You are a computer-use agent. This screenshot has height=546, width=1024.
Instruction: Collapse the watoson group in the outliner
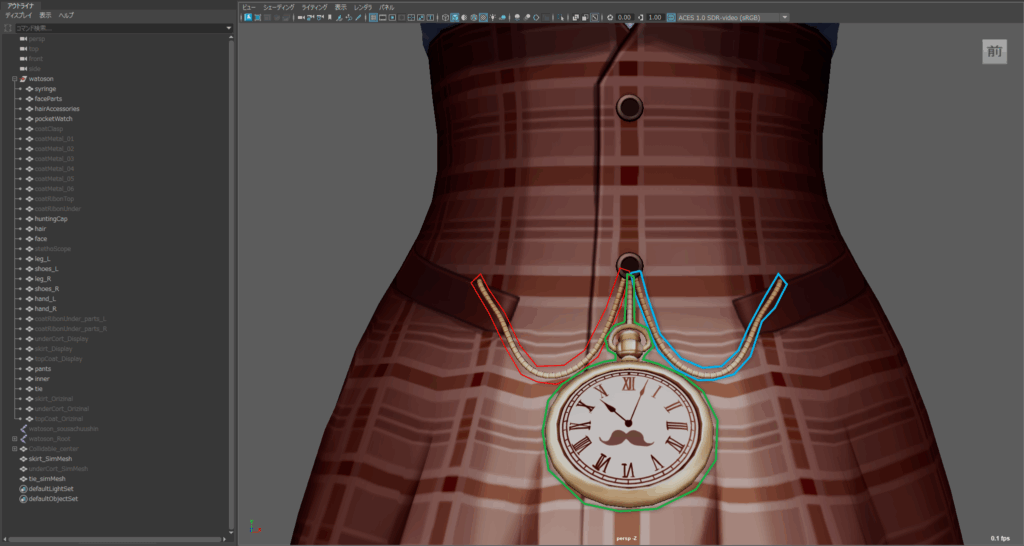[15, 79]
